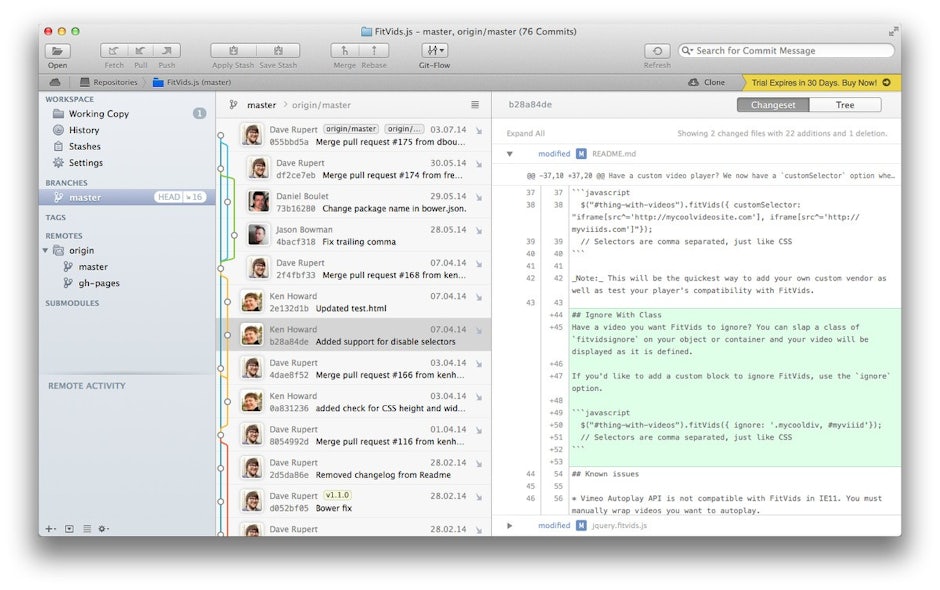Switch to the Changeset tab
The width and height of the screenshot is (940, 590).
pyautogui.click(x=773, y=105)
